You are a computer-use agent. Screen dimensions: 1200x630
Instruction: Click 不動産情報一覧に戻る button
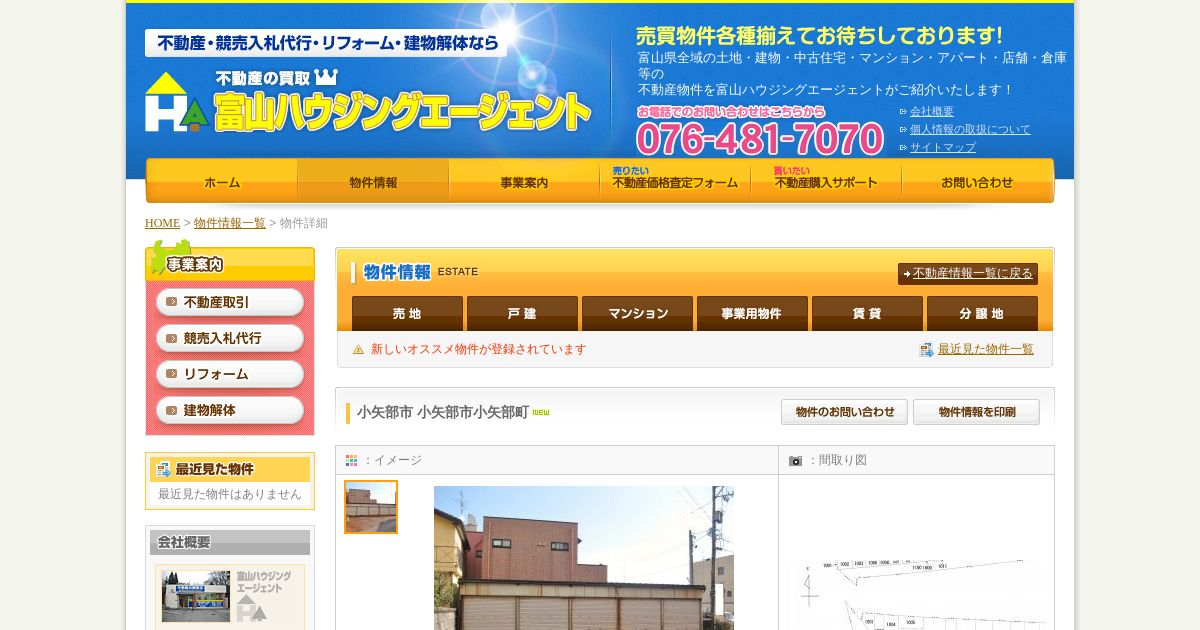coord(968,273)
